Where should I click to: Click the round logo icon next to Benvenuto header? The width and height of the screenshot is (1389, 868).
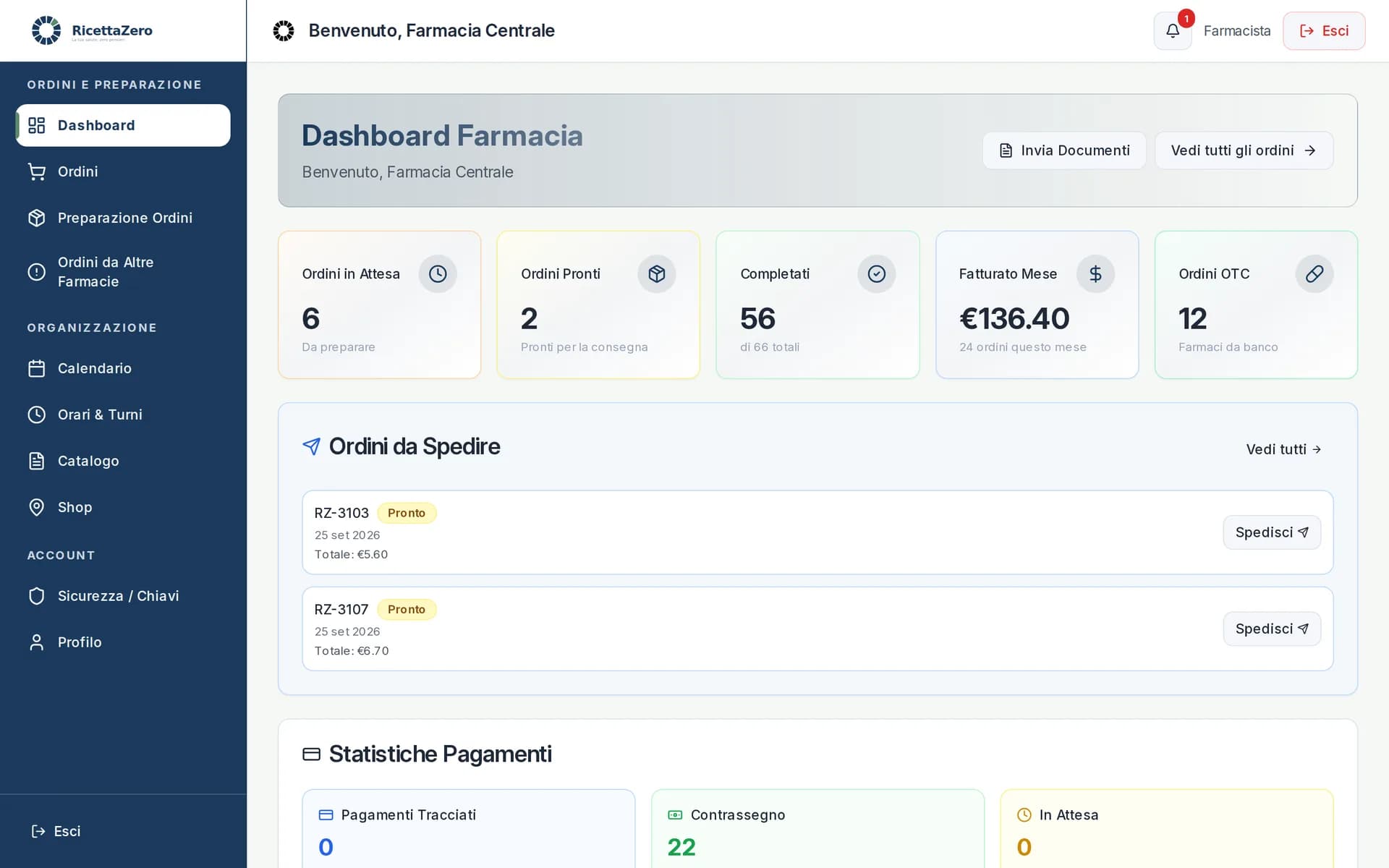[284, 30]
